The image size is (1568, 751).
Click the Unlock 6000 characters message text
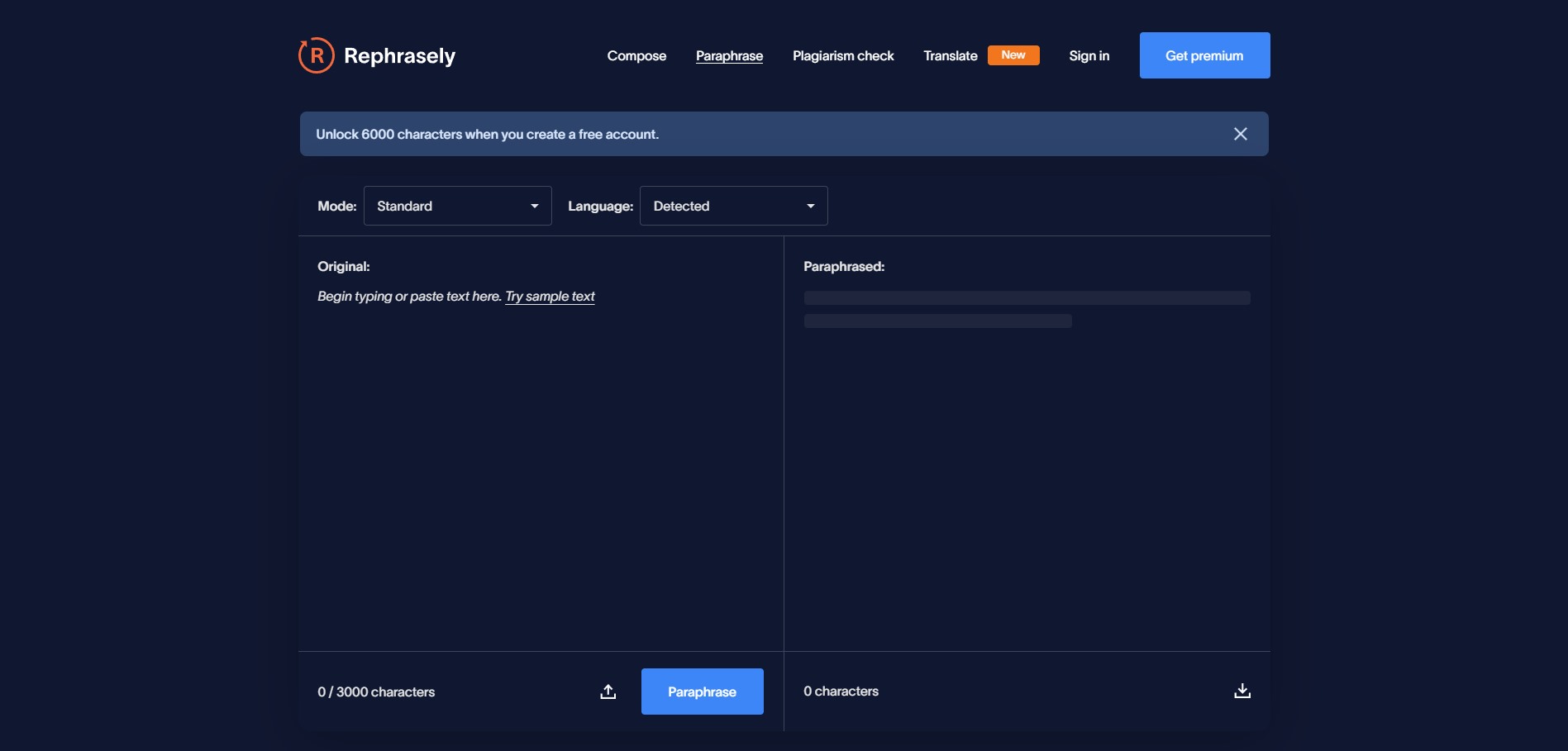pos(487,134)
